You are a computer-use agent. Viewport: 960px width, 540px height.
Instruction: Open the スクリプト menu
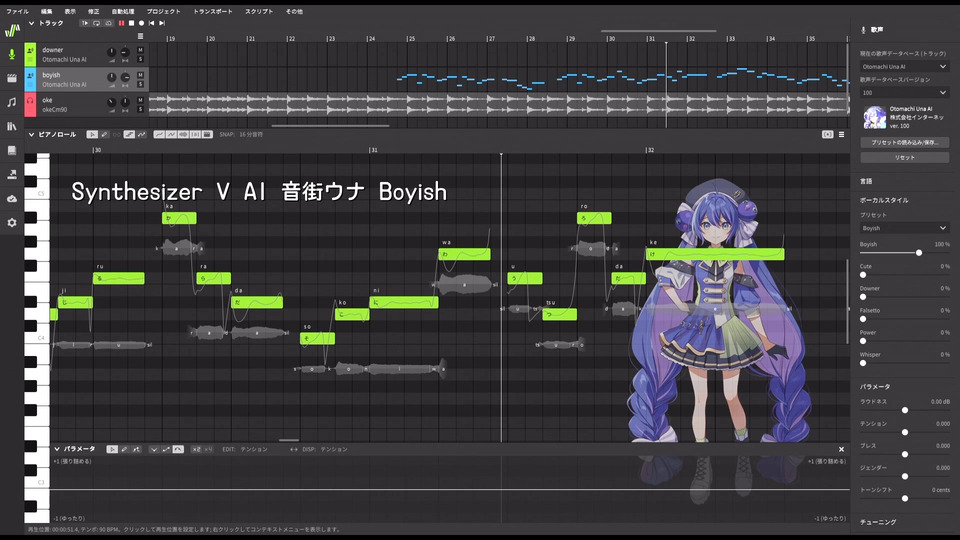(x=259, y=11)
